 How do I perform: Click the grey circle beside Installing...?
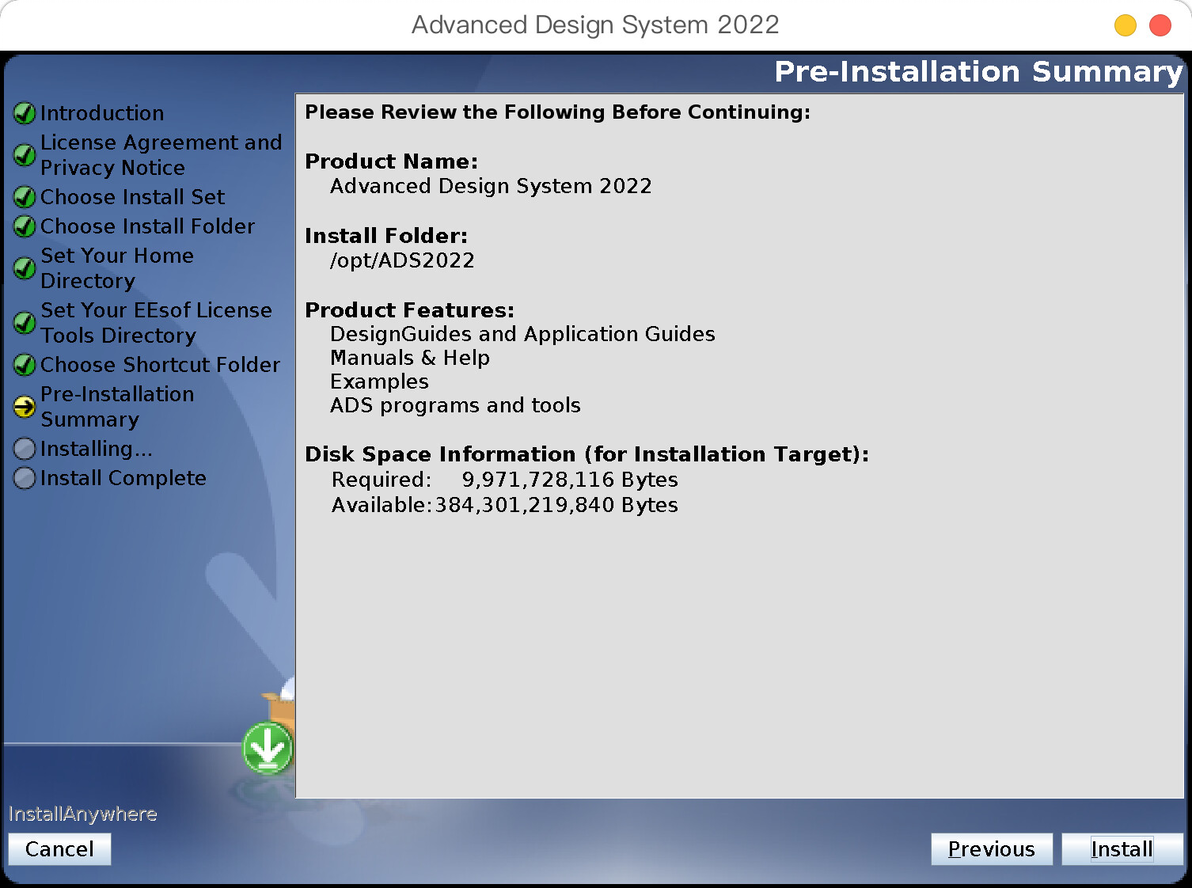click(24, 449)
